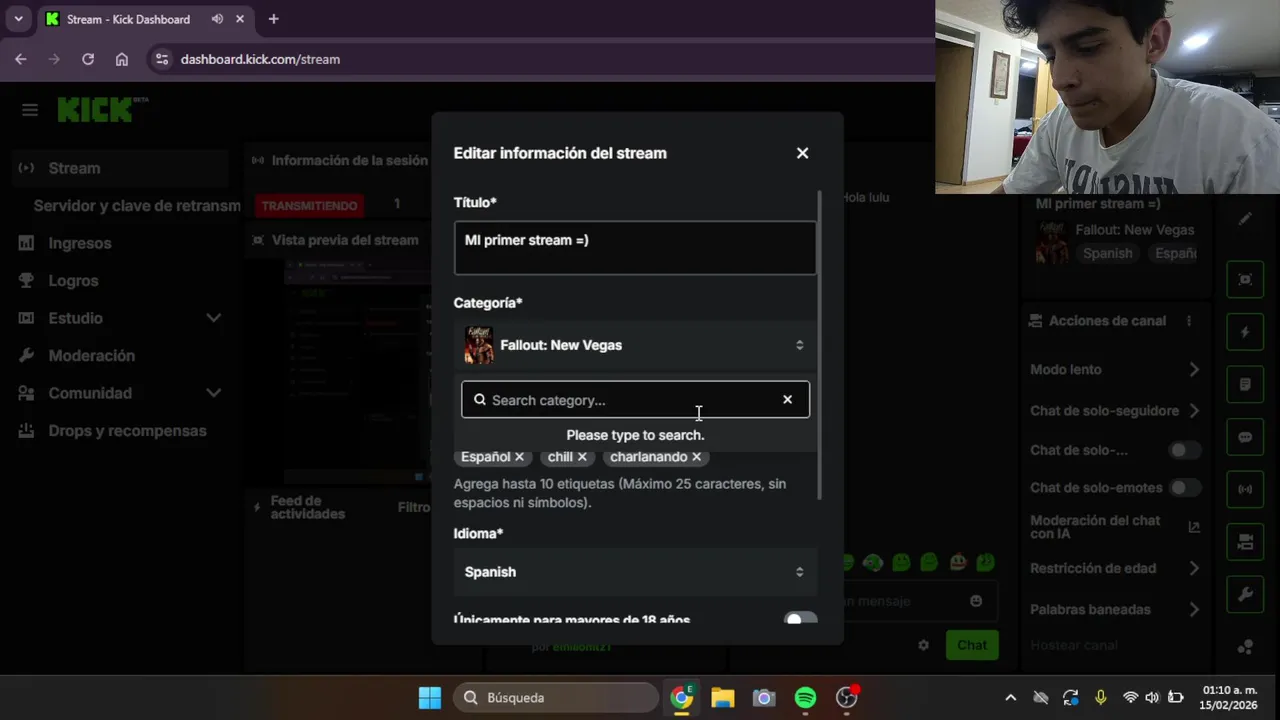Expand Palabras baneadas settings
The width and height of the screenshot is (1280, 720).
click(x=1194, y=609)
